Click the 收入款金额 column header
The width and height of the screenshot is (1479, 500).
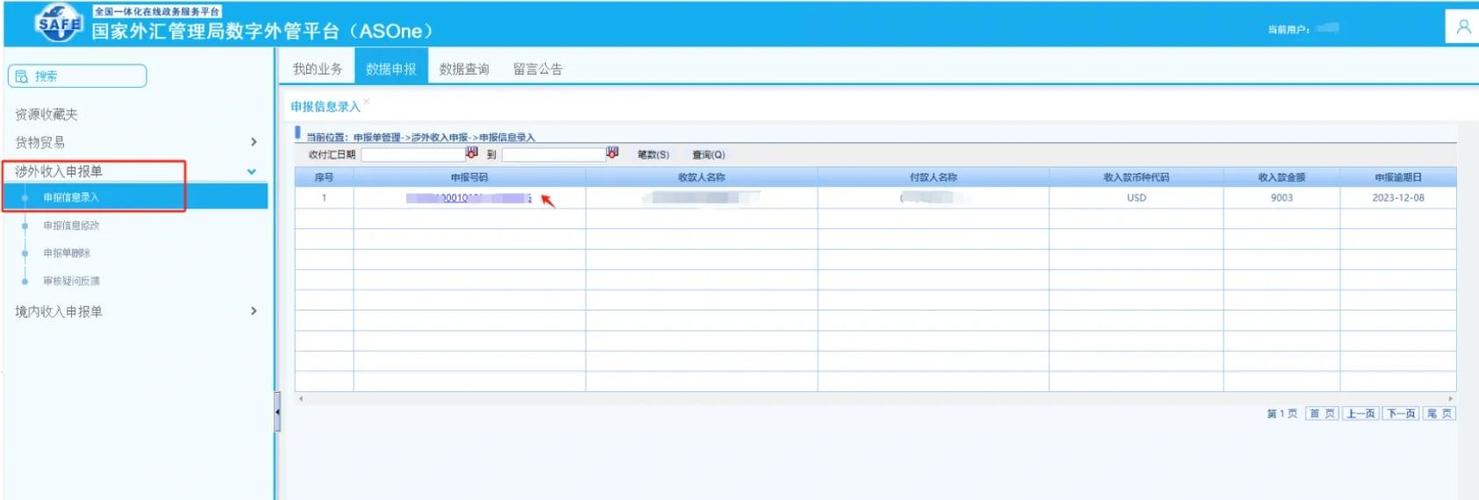[x=1282, y=177]
